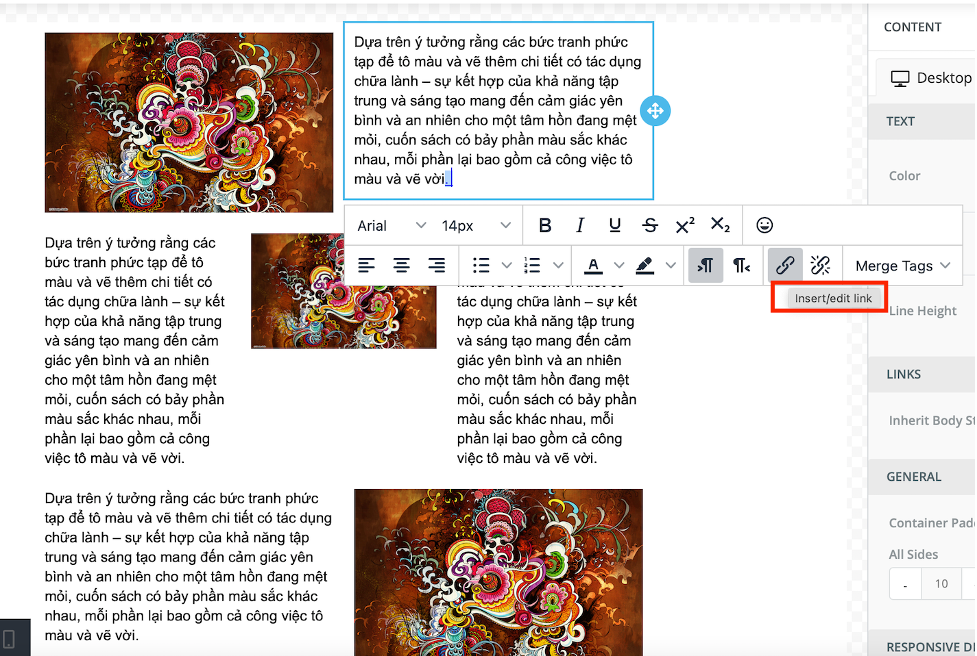
Task: Click the mobile preview icon
Action: [x=9, y=639]
